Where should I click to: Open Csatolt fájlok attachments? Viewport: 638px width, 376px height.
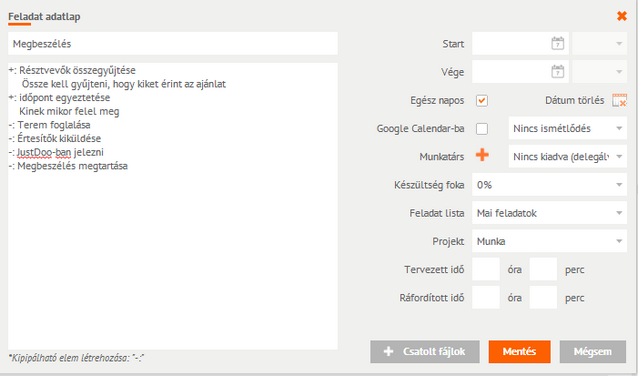point(425,352)
